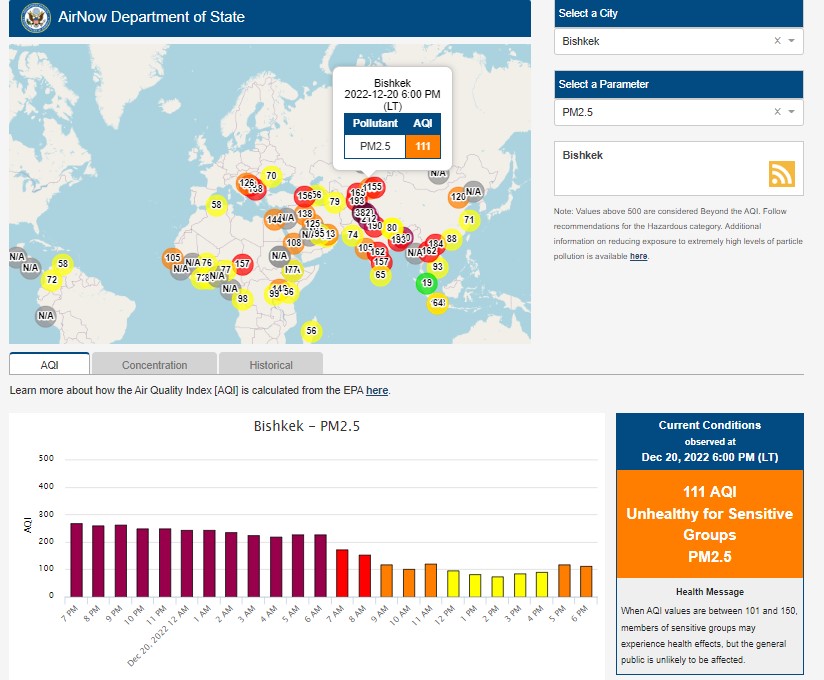Screen dimensions: 824x680
Task: Expand the Select a City dropdown arrow
Action: click(792, 41)
